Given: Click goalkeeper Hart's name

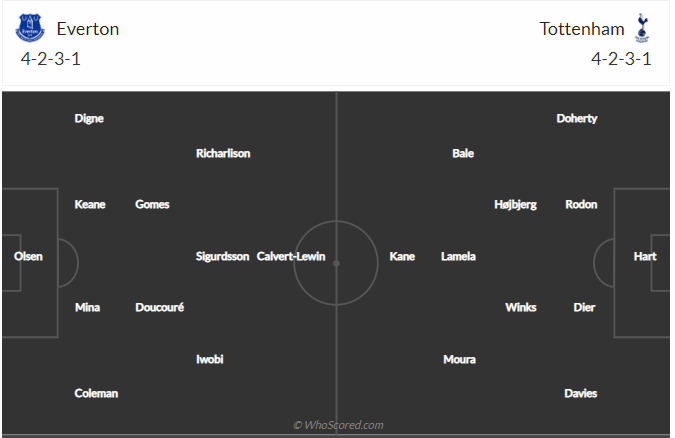Looking at the screenshot, I should (x=645, y=256).
